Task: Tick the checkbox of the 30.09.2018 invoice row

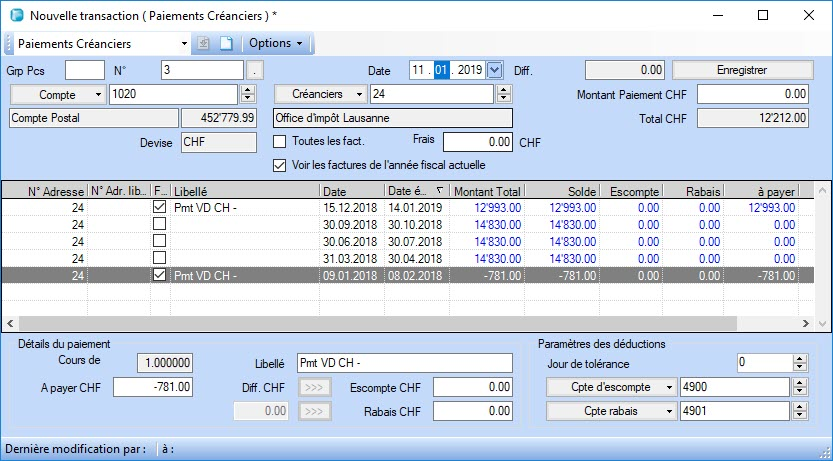Action: [x=159, y=224]
